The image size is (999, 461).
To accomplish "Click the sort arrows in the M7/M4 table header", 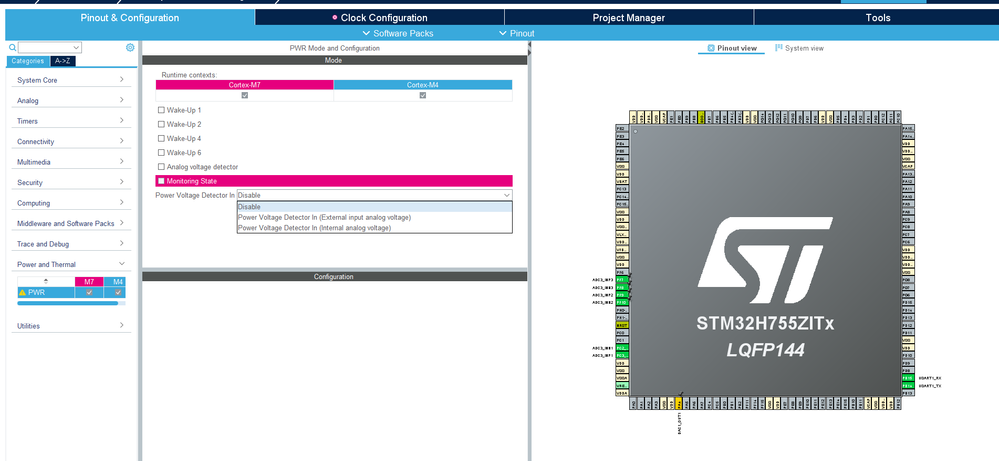I will click(x=45, y=281).
